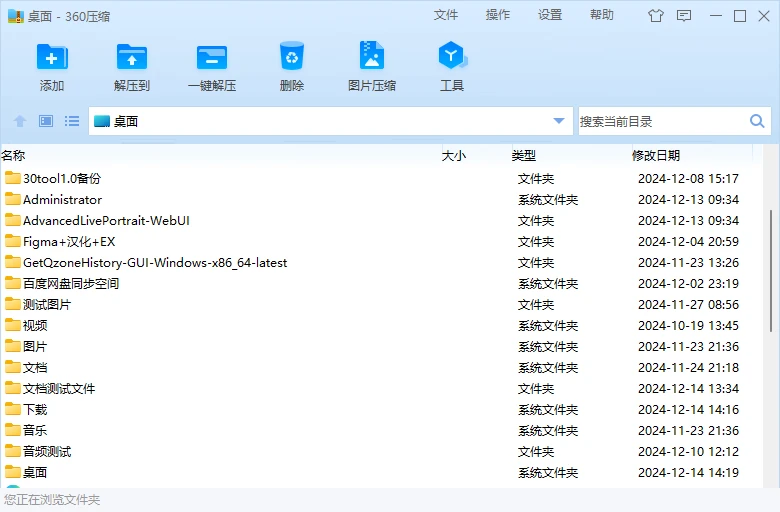The image size is (780, 512).
Task: Click the date 2024-12-04 20:59
Action: [x=688, y=241]
